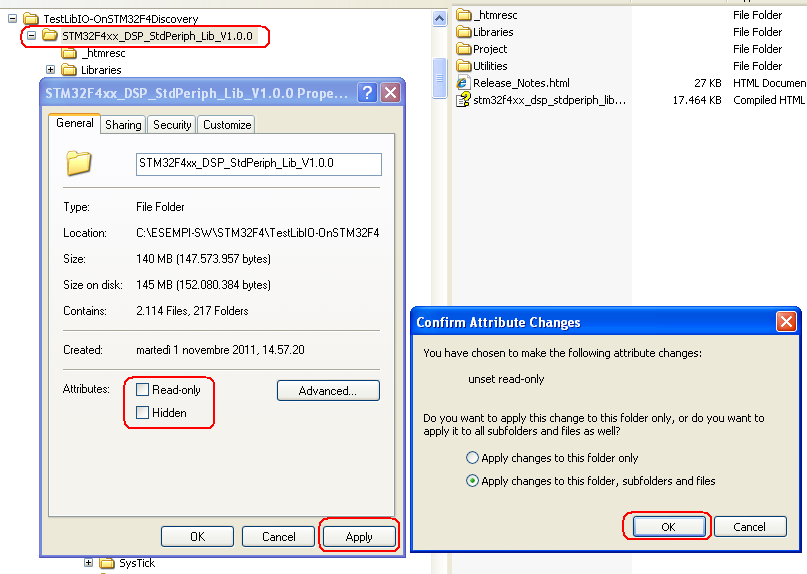
Task: Click the Project folder name in list
Action: (490, 49)
